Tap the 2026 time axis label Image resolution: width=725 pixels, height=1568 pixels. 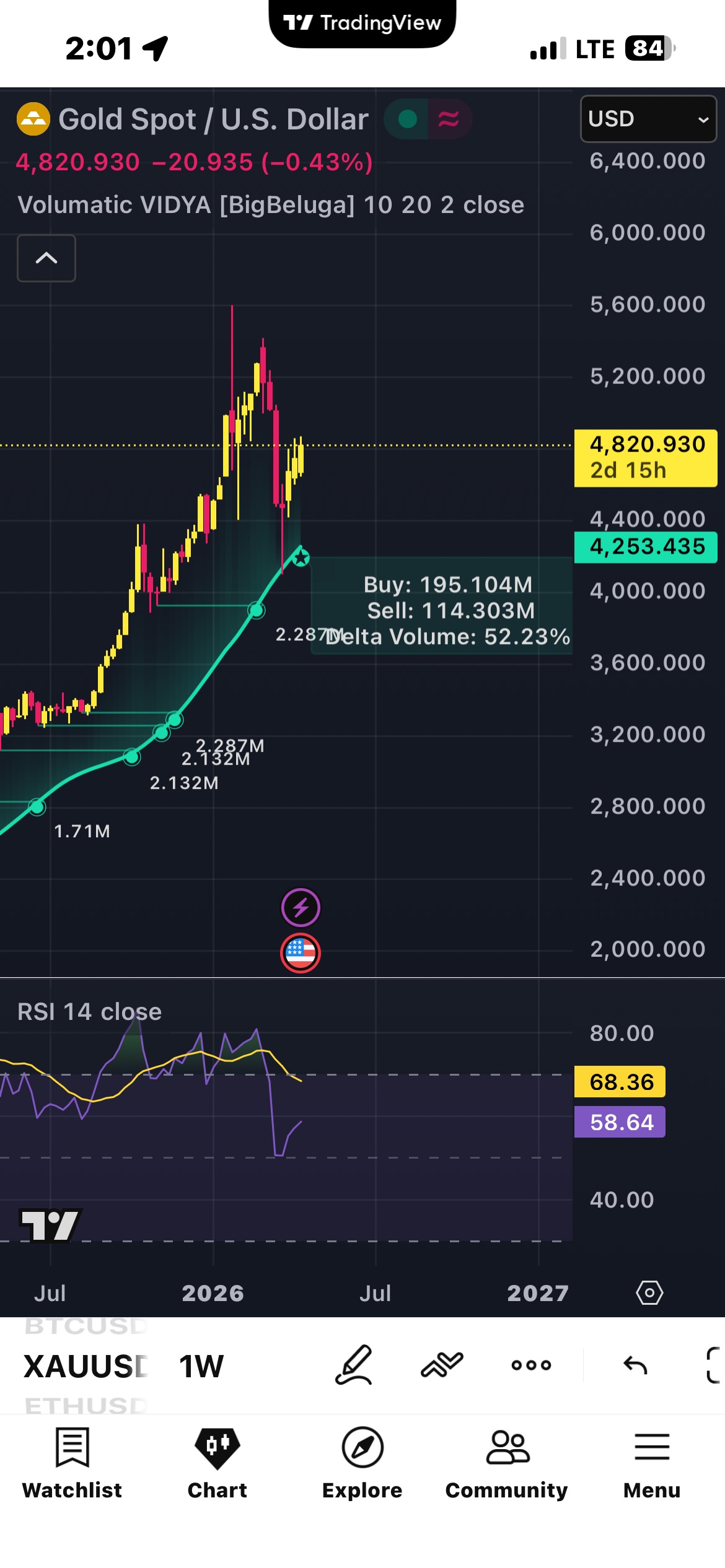213,1293
